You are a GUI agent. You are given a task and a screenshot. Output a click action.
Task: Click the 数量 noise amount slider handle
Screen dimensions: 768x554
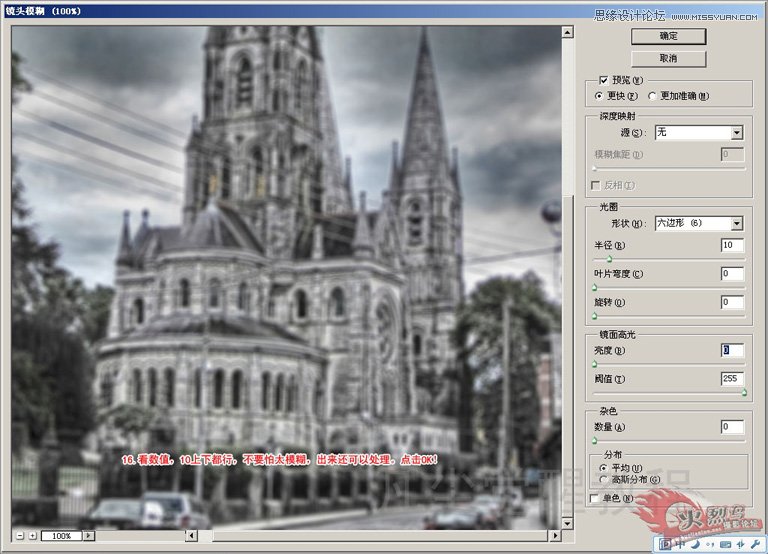tap(595, 441)
